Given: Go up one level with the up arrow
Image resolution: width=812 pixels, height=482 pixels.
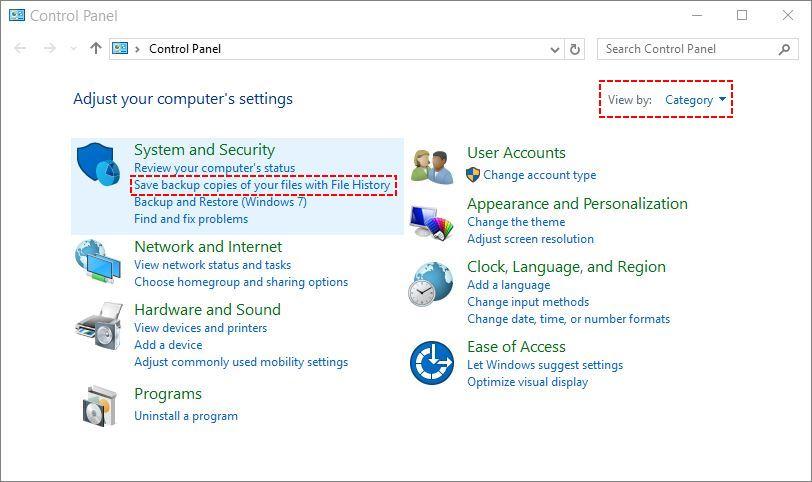Looking at the screenshot, I should (96, 49).
